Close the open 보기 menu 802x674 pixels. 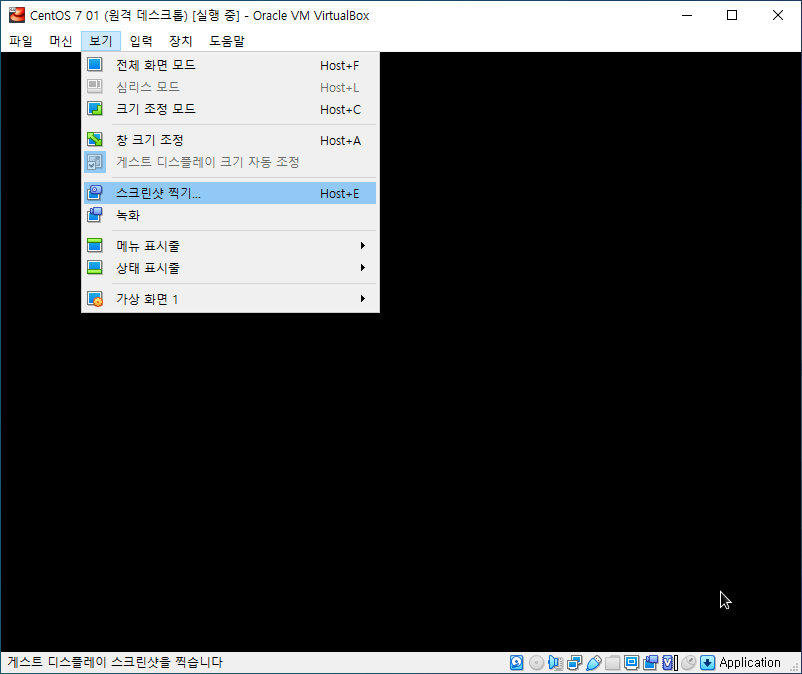click(x=101, y=41)
